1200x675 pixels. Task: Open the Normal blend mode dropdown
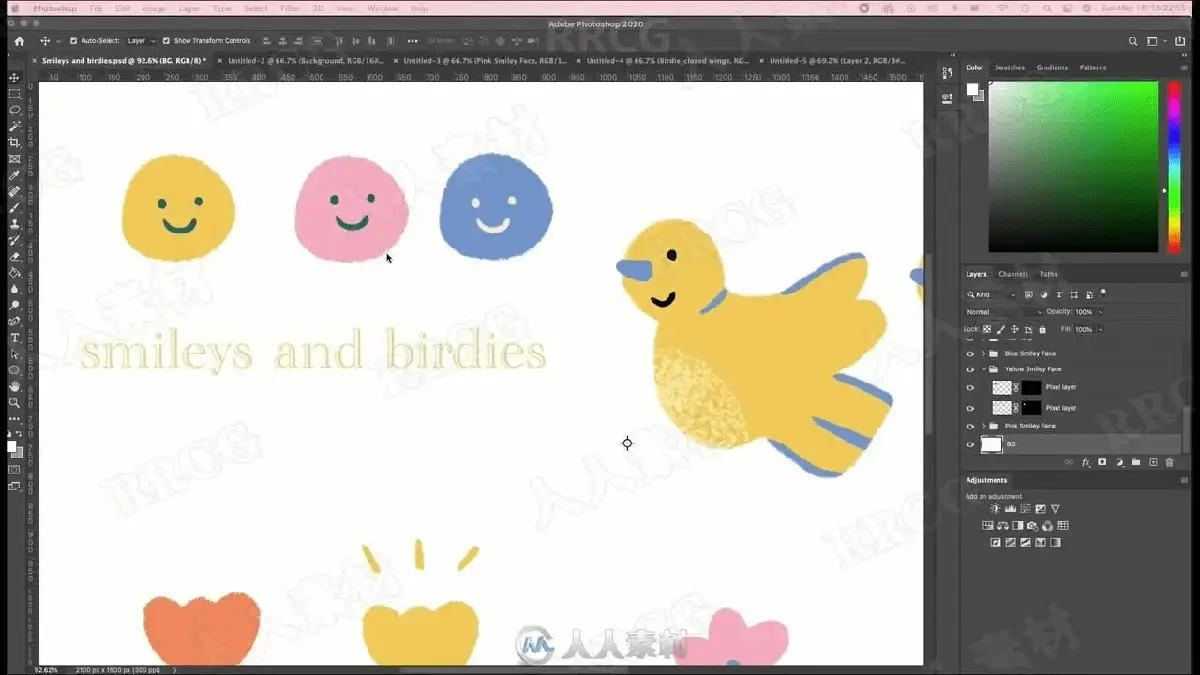[1003, 312]
